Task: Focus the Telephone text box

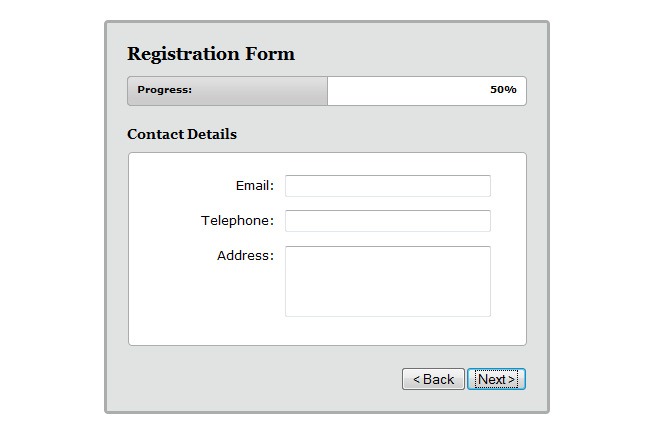Action: (387, 221)
